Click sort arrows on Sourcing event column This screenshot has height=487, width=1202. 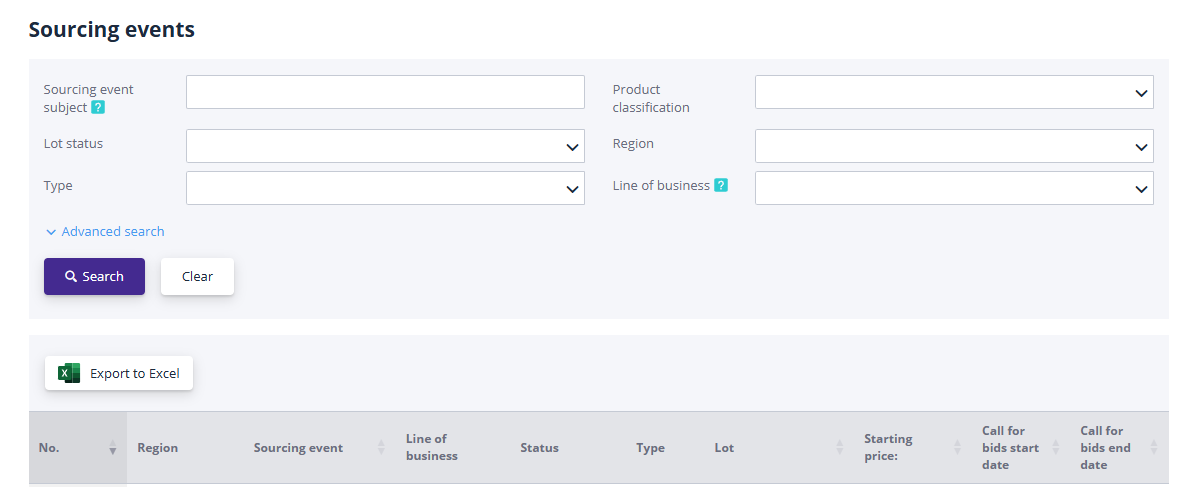pyautogui.click(x=381, y=448)
